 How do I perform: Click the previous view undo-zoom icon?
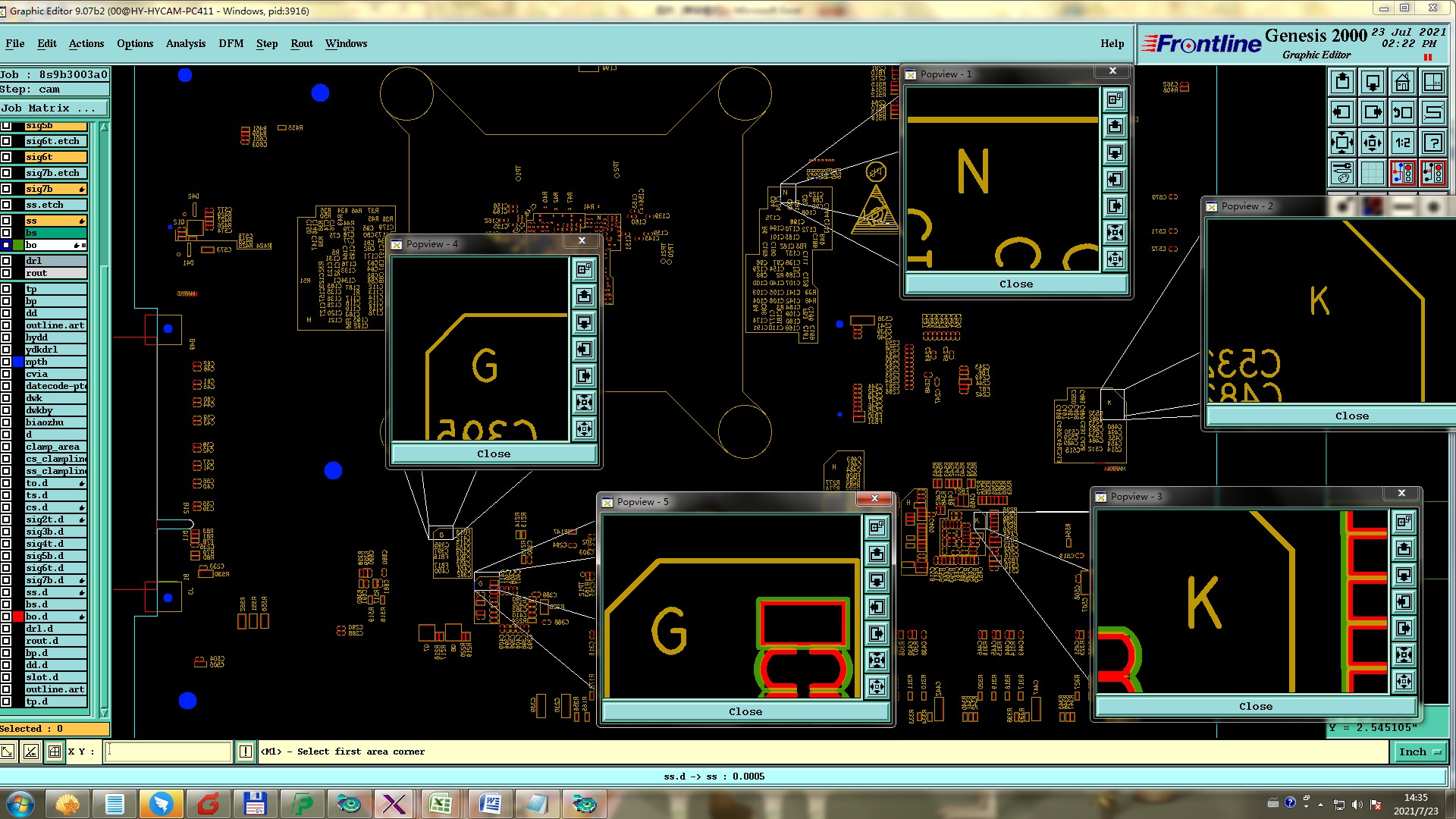1402,113
